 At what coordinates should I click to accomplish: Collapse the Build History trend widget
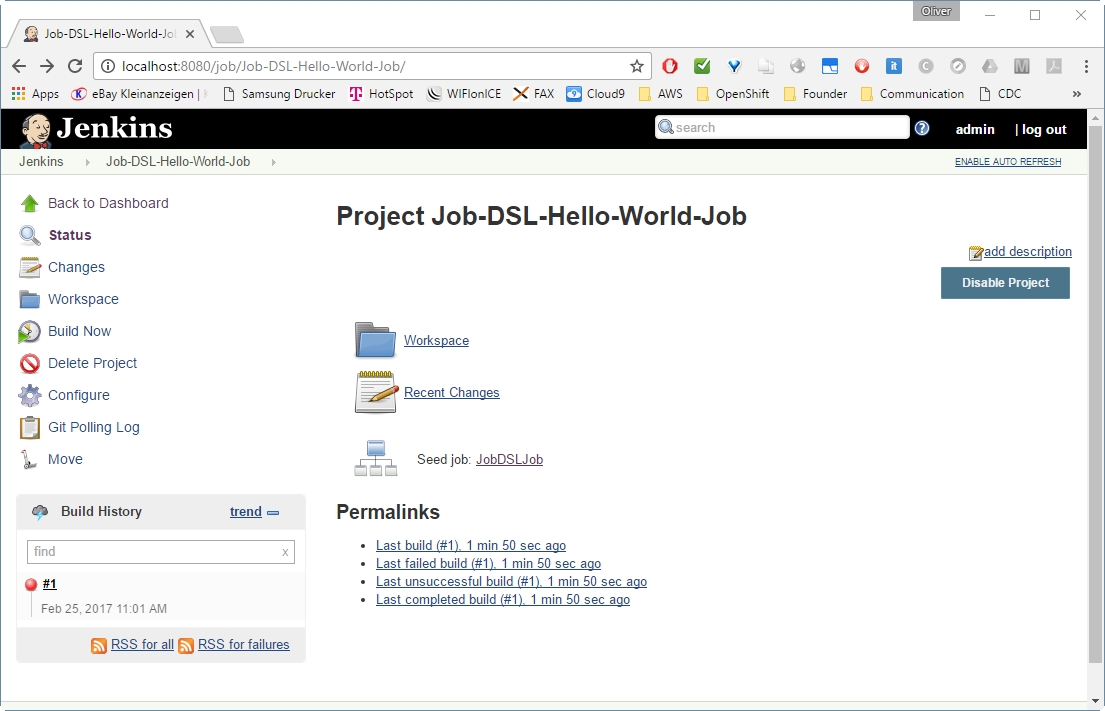pos(273,512)
